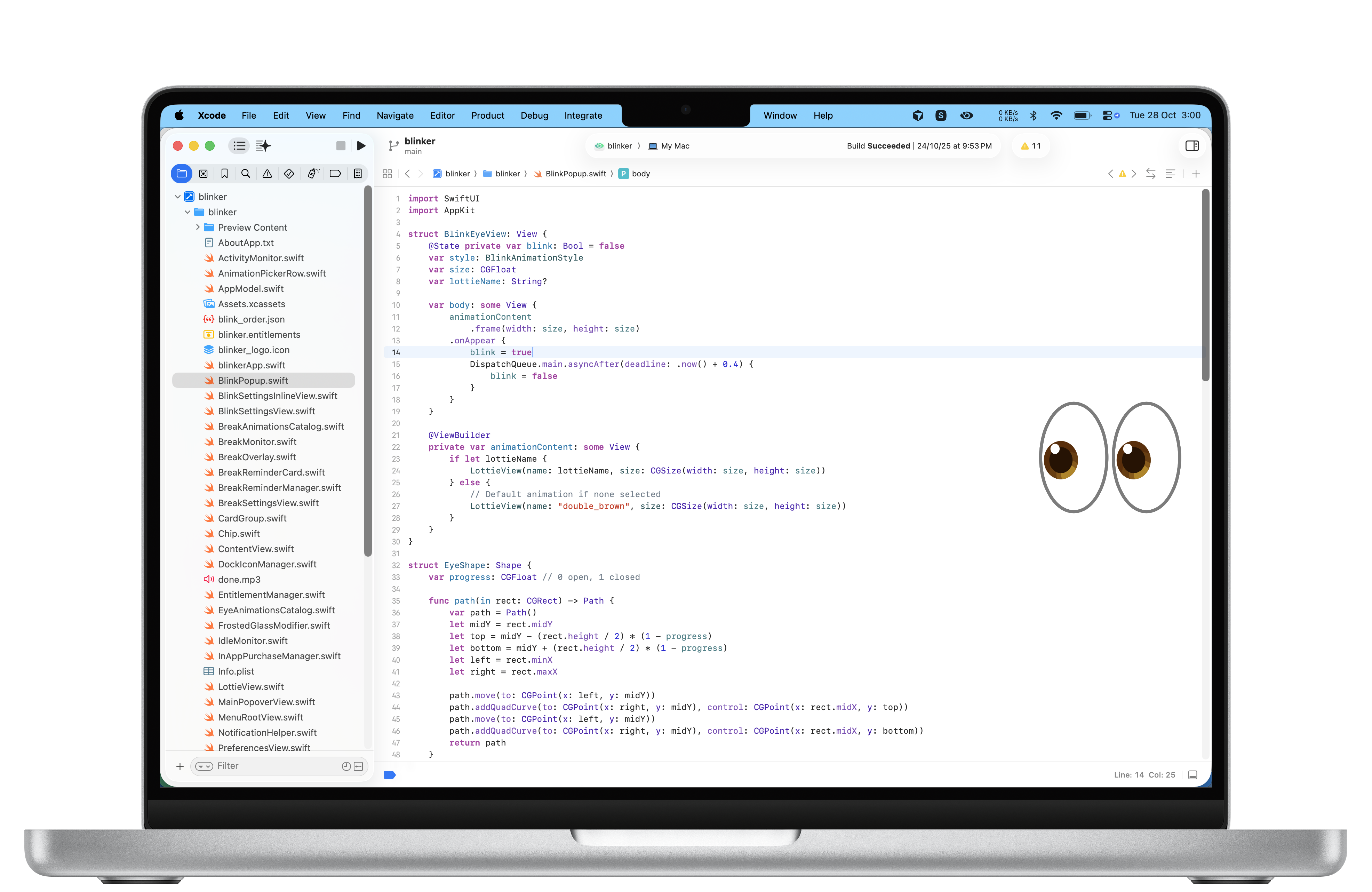Toggle the navigator list view button
Screen dimensions: 1372x892
[239, 146]
